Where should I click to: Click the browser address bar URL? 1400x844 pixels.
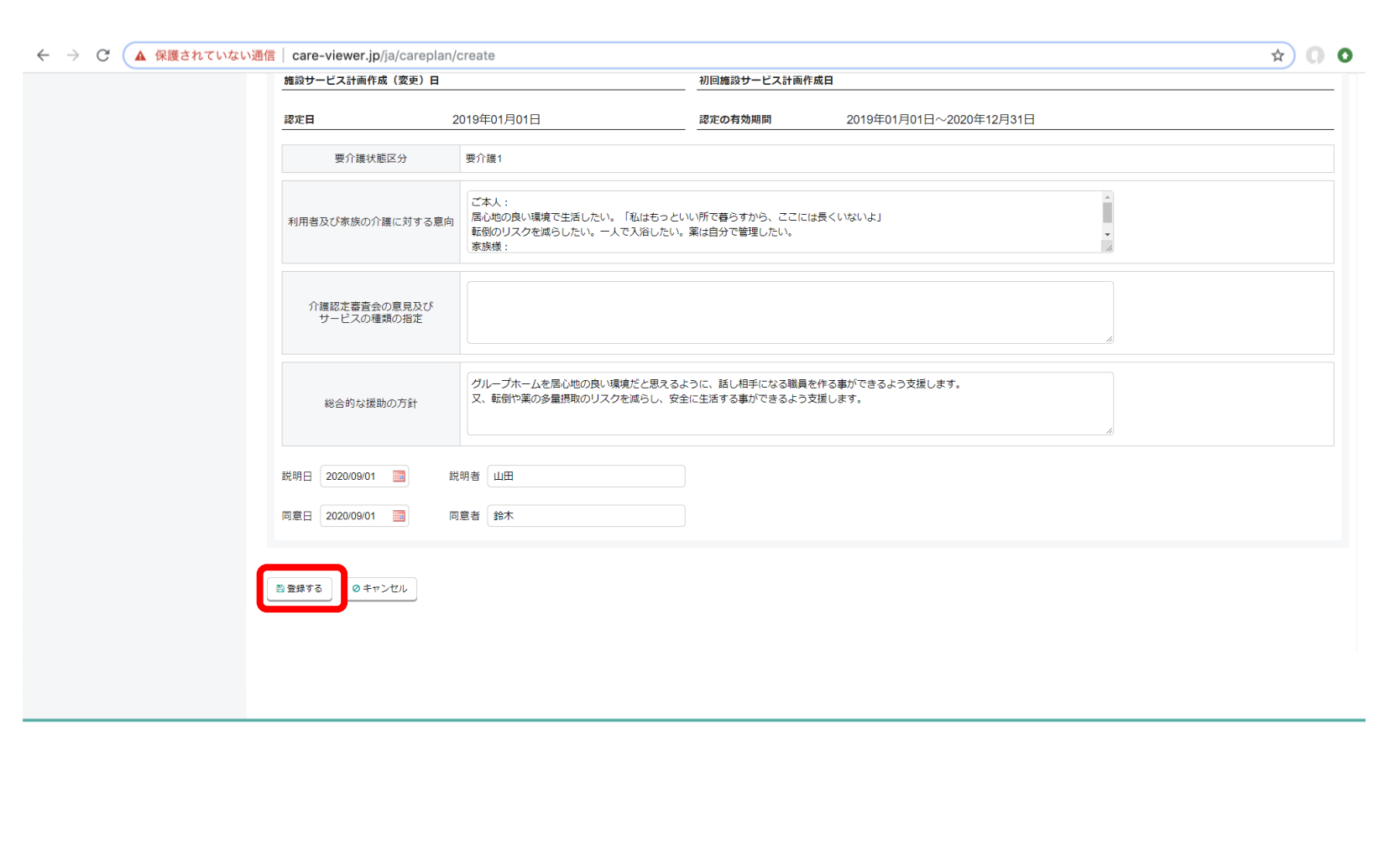(393, 55)
